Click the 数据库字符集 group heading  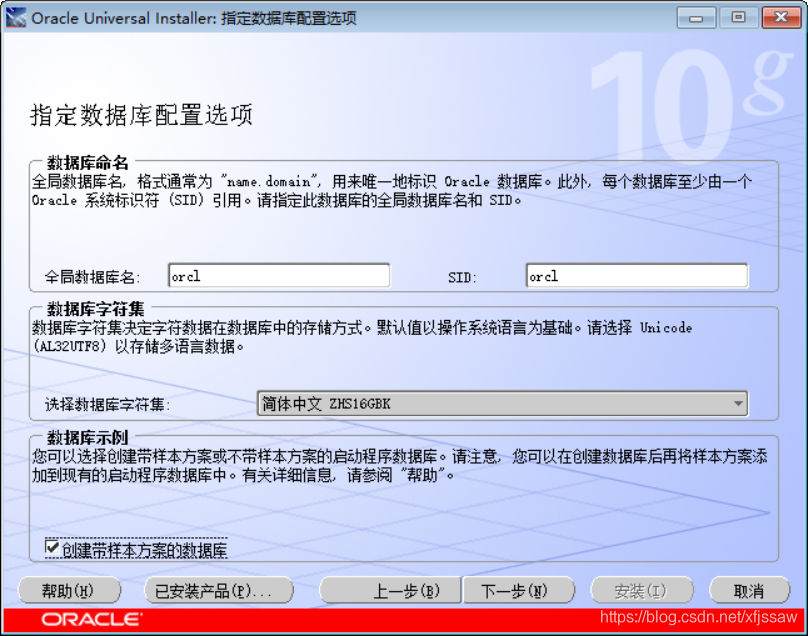click(95, 309)
